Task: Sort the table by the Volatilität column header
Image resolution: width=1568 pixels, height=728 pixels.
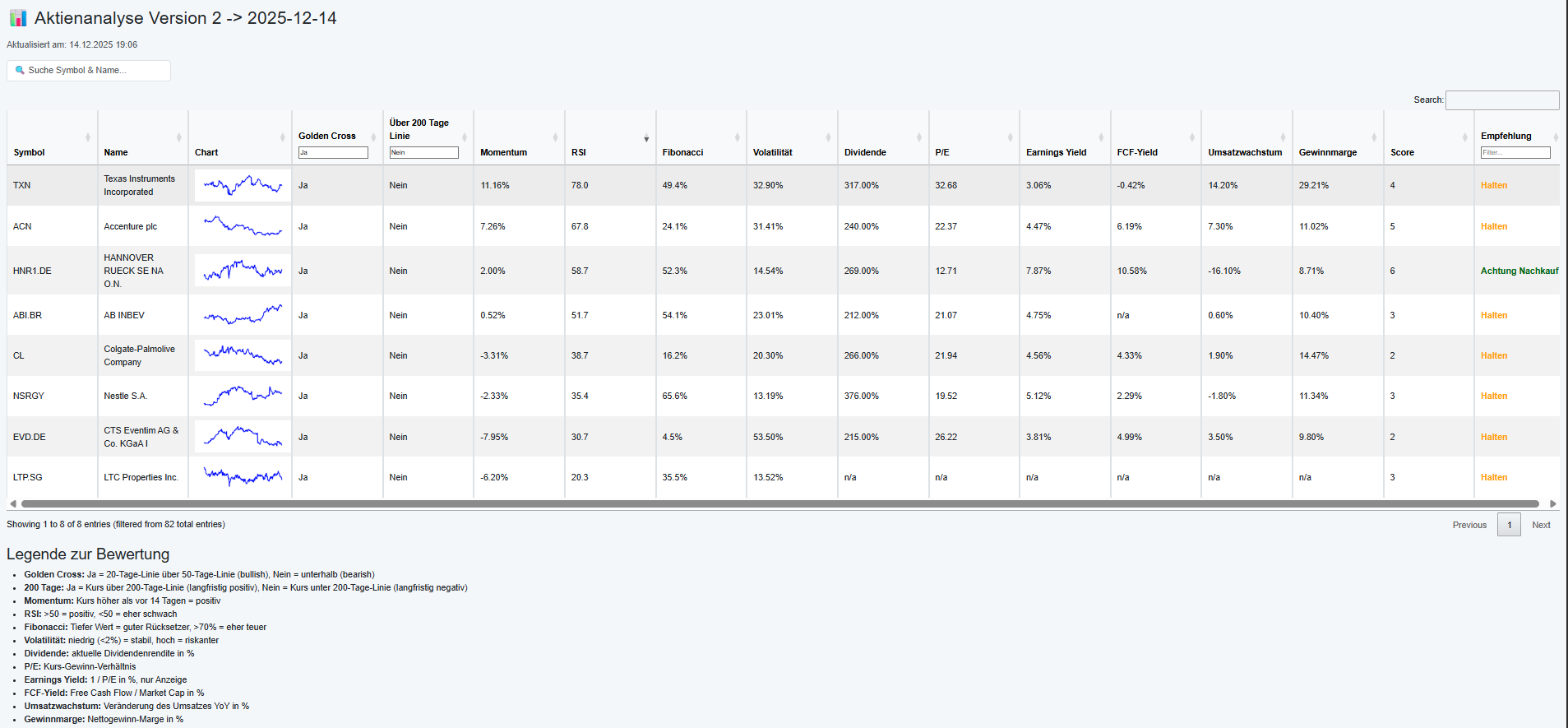Action: [x=773, y=152]
